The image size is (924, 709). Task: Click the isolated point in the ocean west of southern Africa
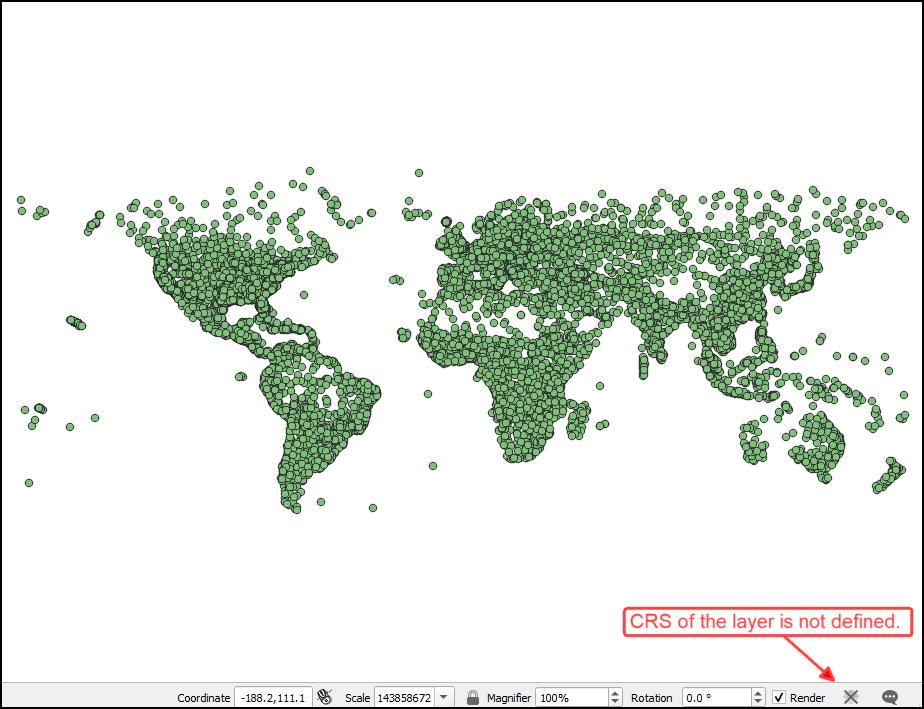tap(434, 465)
